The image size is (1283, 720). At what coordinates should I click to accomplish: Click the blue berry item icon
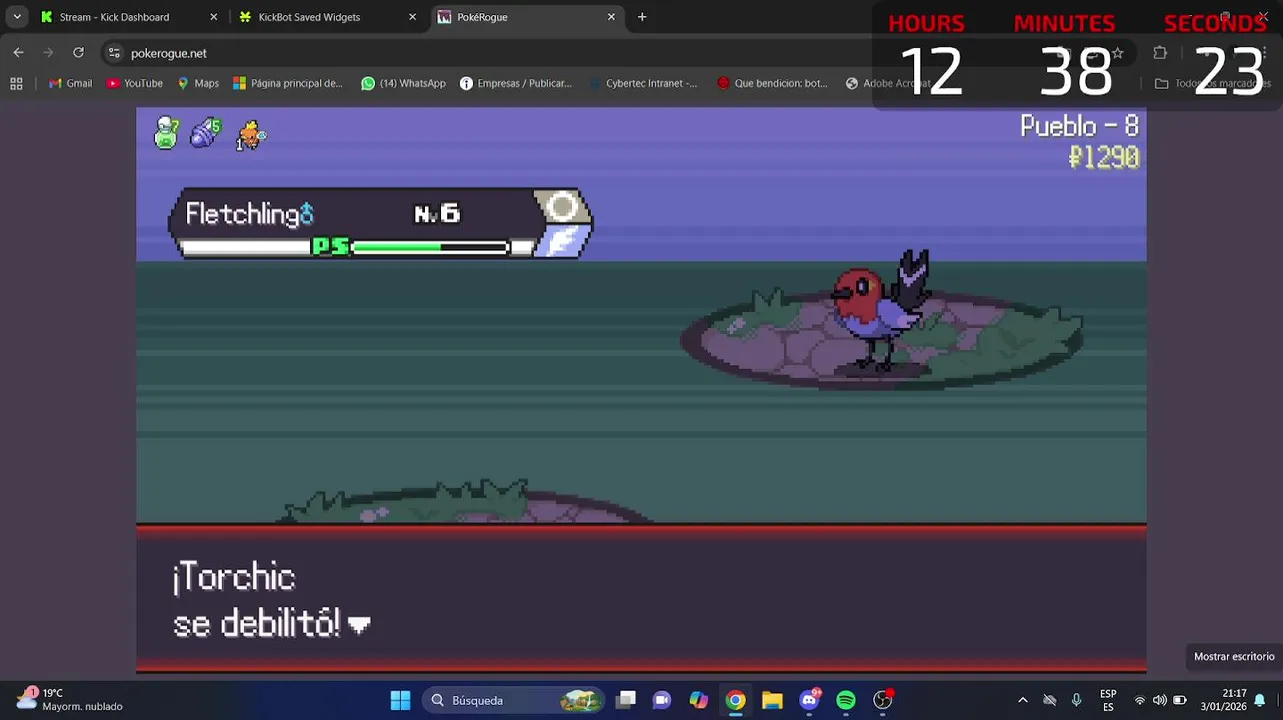206,133
